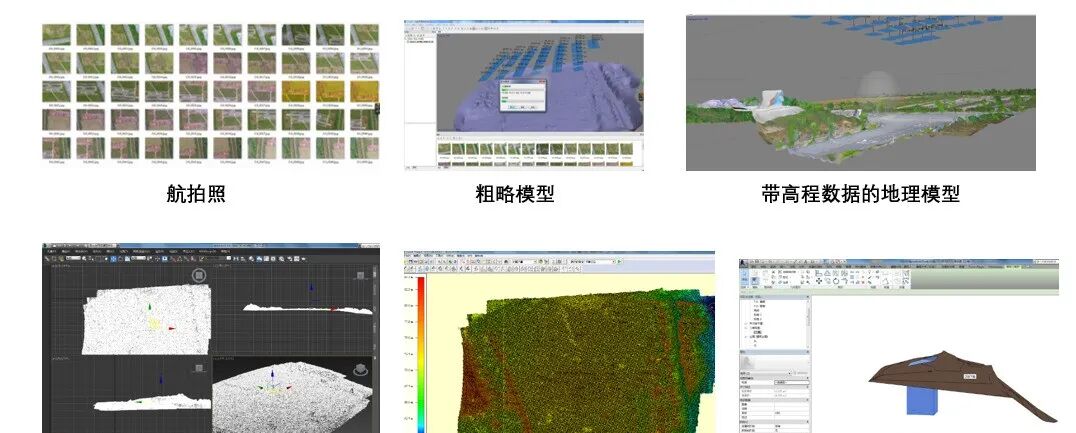
Task: Click the color elevation scale bar in the legend
Action: (421, 353)
